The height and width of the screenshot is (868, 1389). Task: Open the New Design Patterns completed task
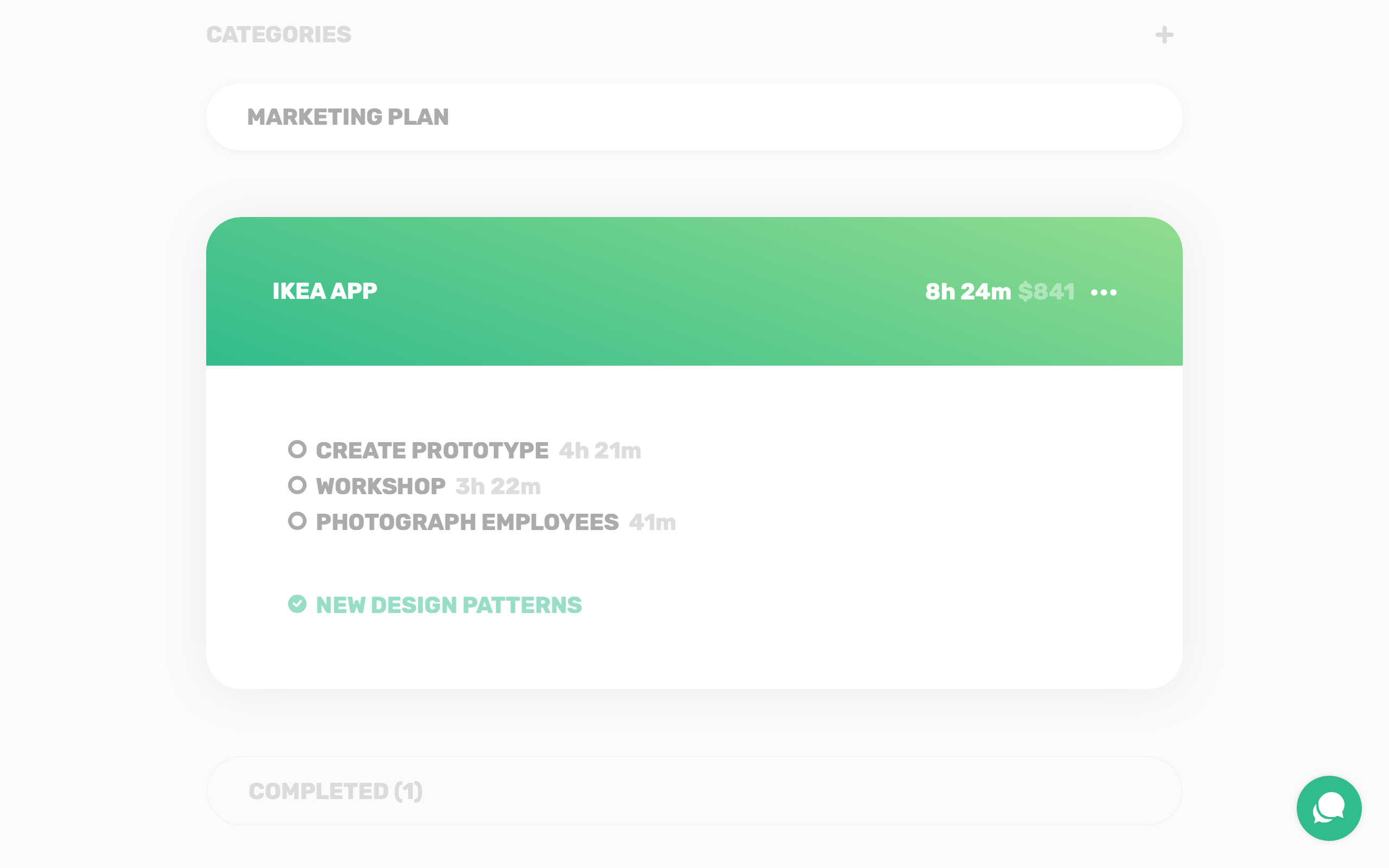coord(449,605)
